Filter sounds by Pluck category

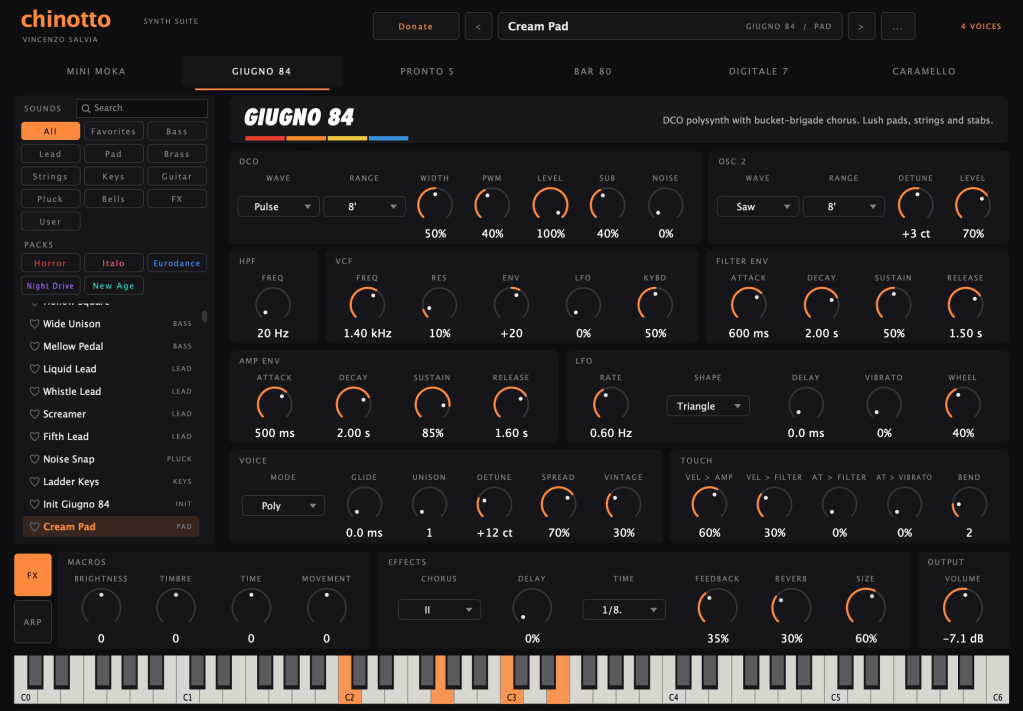pos(50,199)
